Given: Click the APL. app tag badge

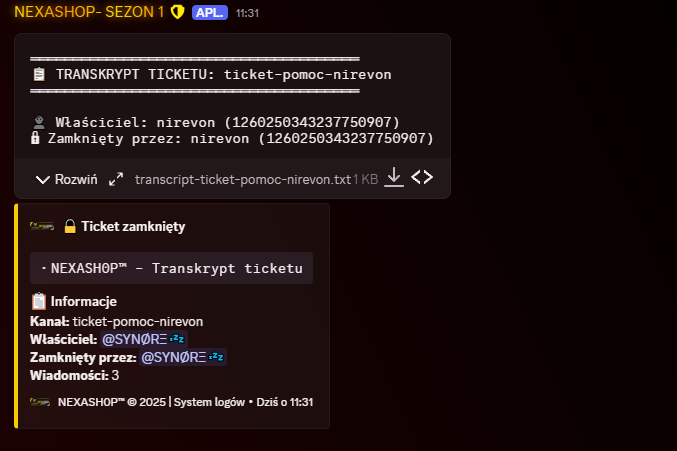Looking at the screenshot, I should click(209, 12).
